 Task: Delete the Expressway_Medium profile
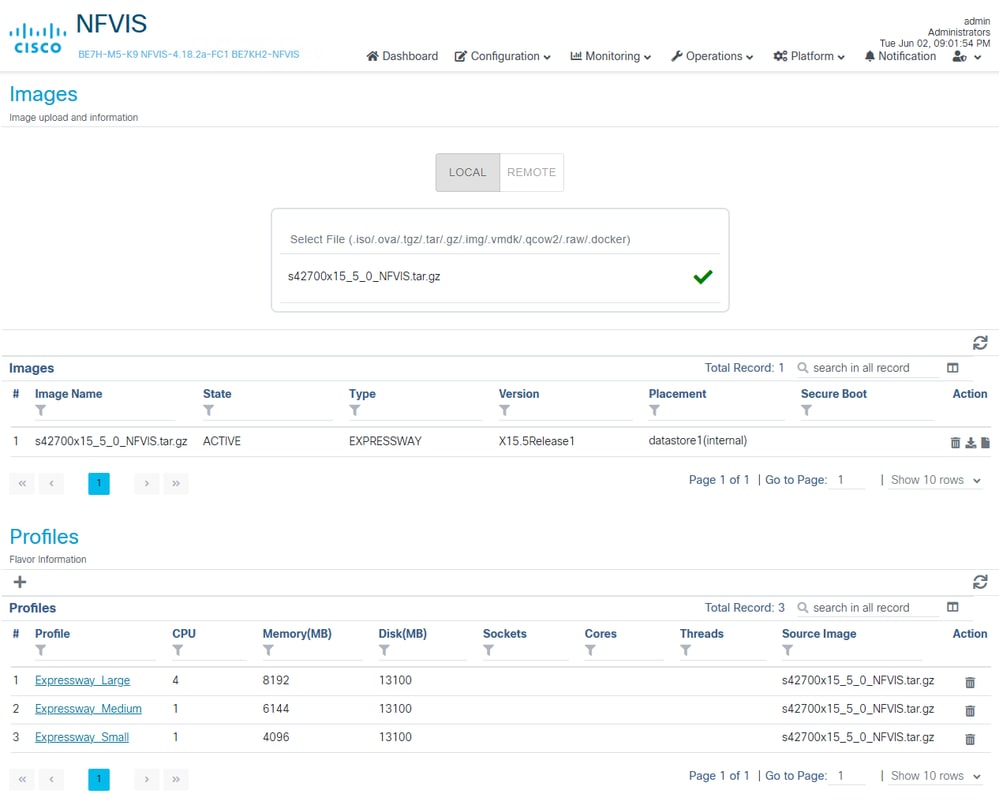click(x=970, y=710)
